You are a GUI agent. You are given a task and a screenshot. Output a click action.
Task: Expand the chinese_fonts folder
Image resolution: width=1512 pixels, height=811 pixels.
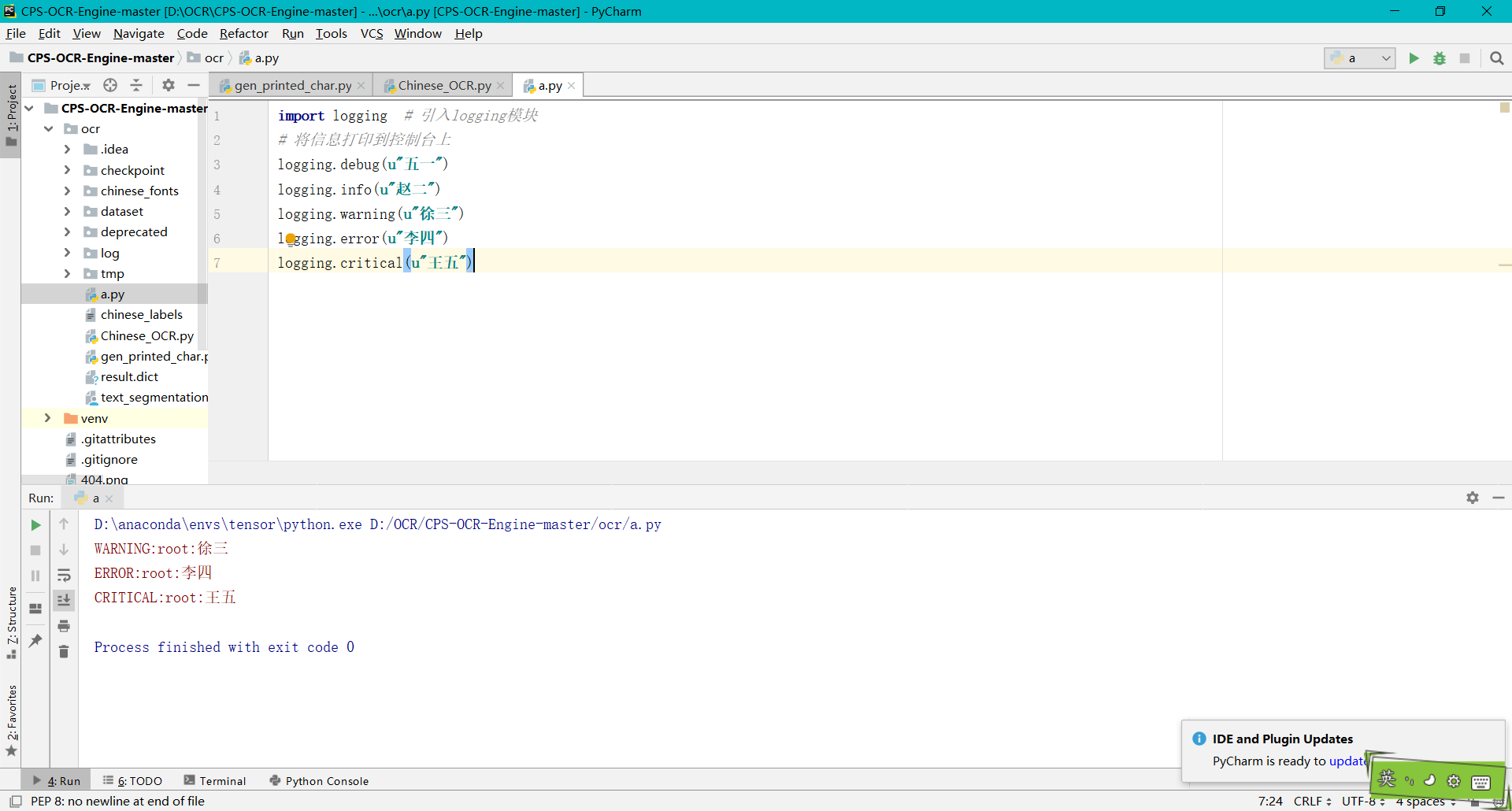click(67, 191)
